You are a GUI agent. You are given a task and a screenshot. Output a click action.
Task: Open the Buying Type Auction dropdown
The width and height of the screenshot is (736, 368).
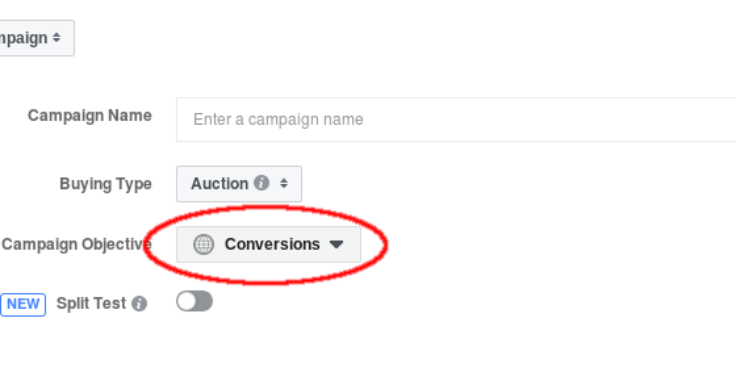239,184
